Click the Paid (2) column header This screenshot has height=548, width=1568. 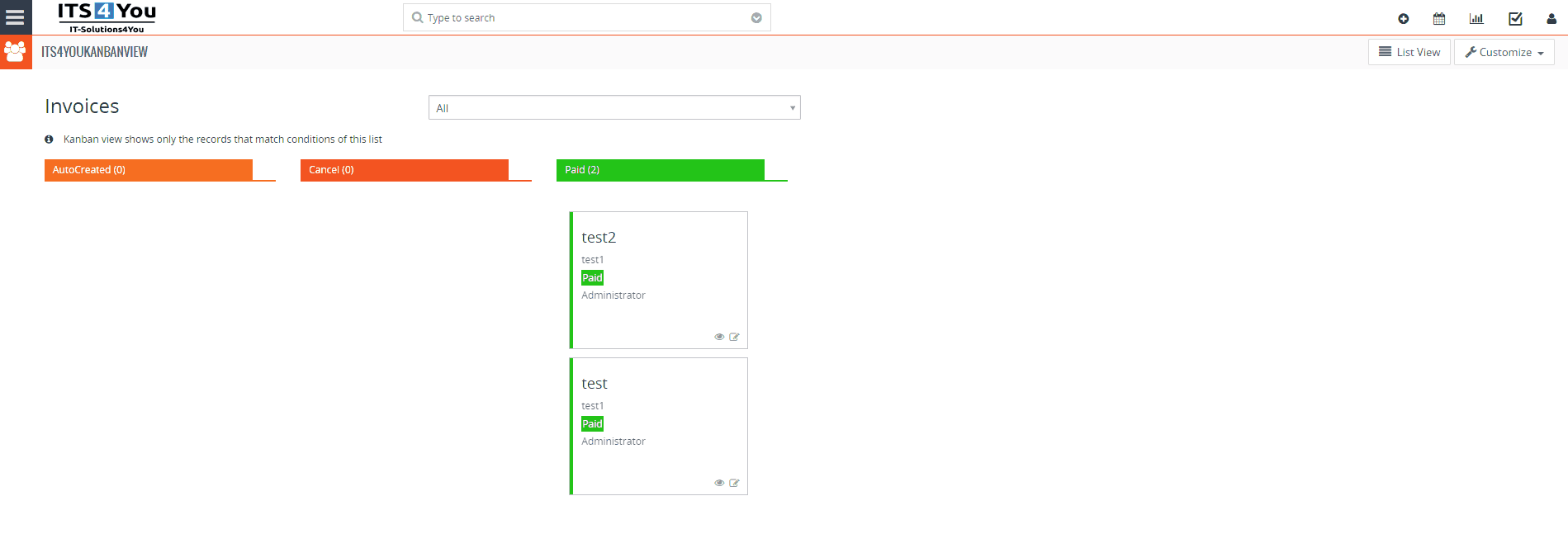pyautogui.click(x=661, y=170)
